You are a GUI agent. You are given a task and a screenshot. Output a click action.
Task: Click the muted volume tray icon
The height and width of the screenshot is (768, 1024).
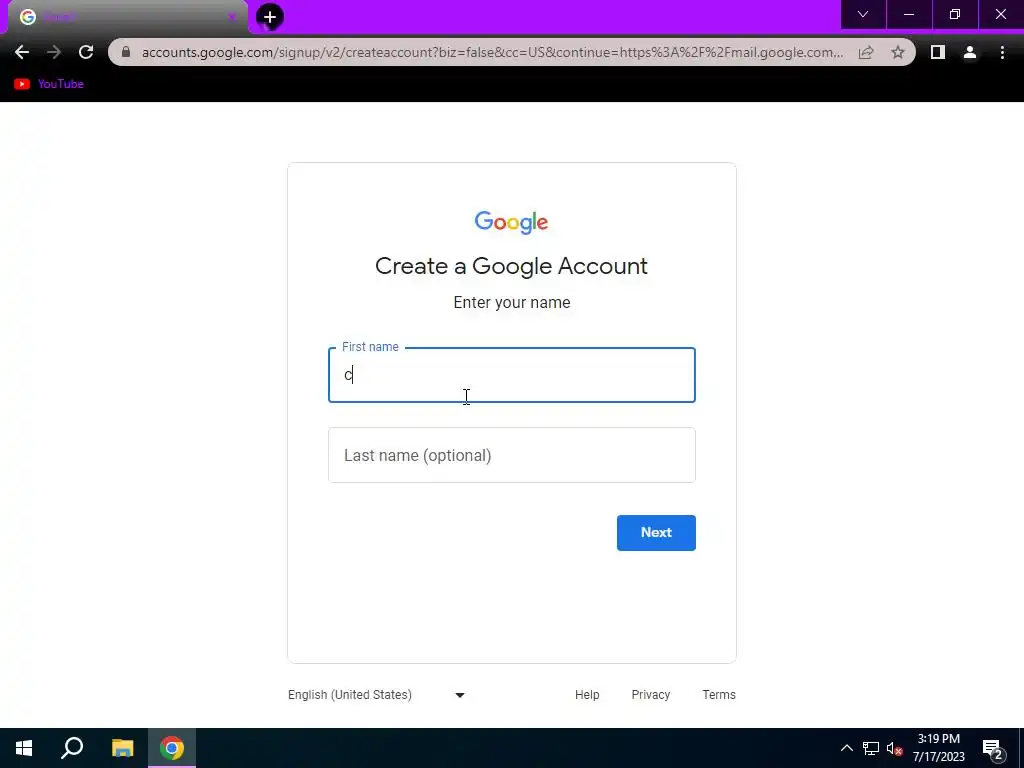pos(895,748)
